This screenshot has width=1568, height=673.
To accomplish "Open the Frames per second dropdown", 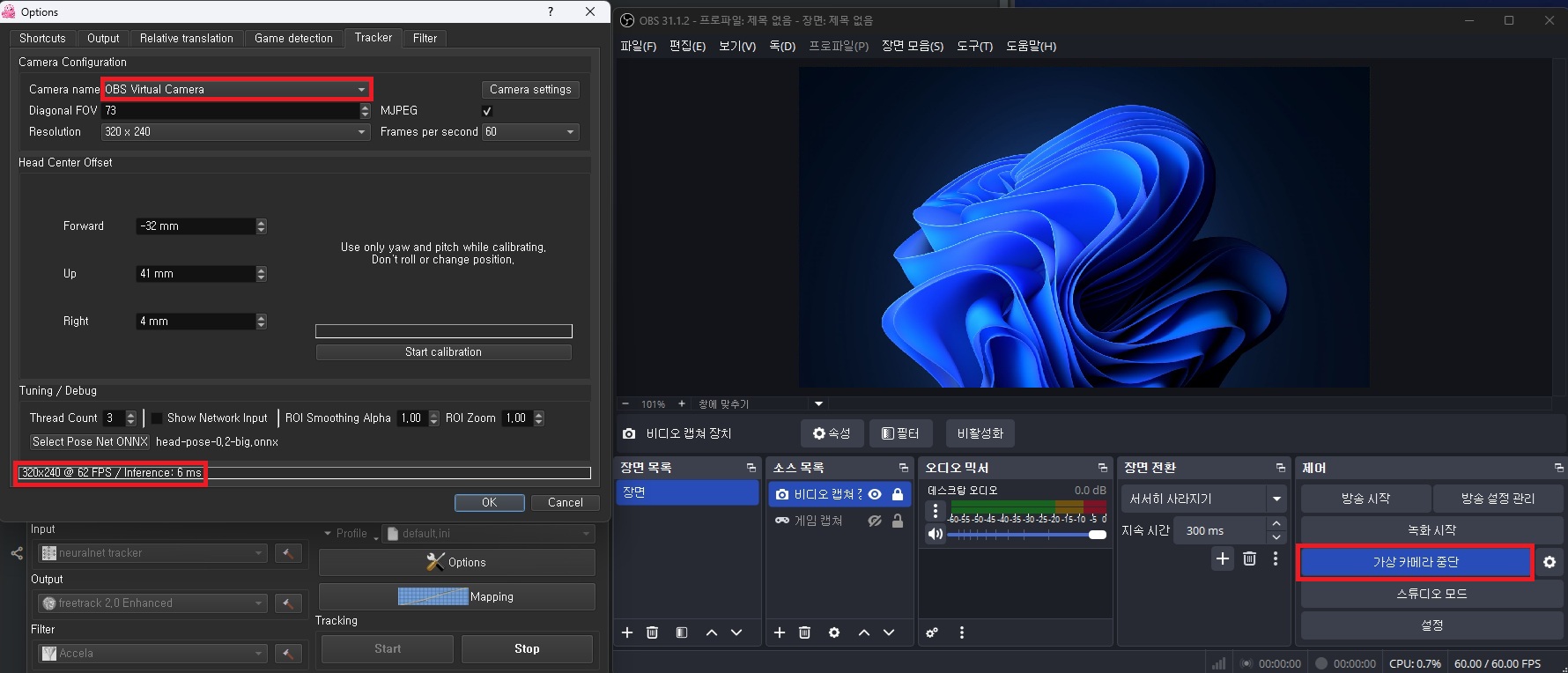I will pos(530,131).
